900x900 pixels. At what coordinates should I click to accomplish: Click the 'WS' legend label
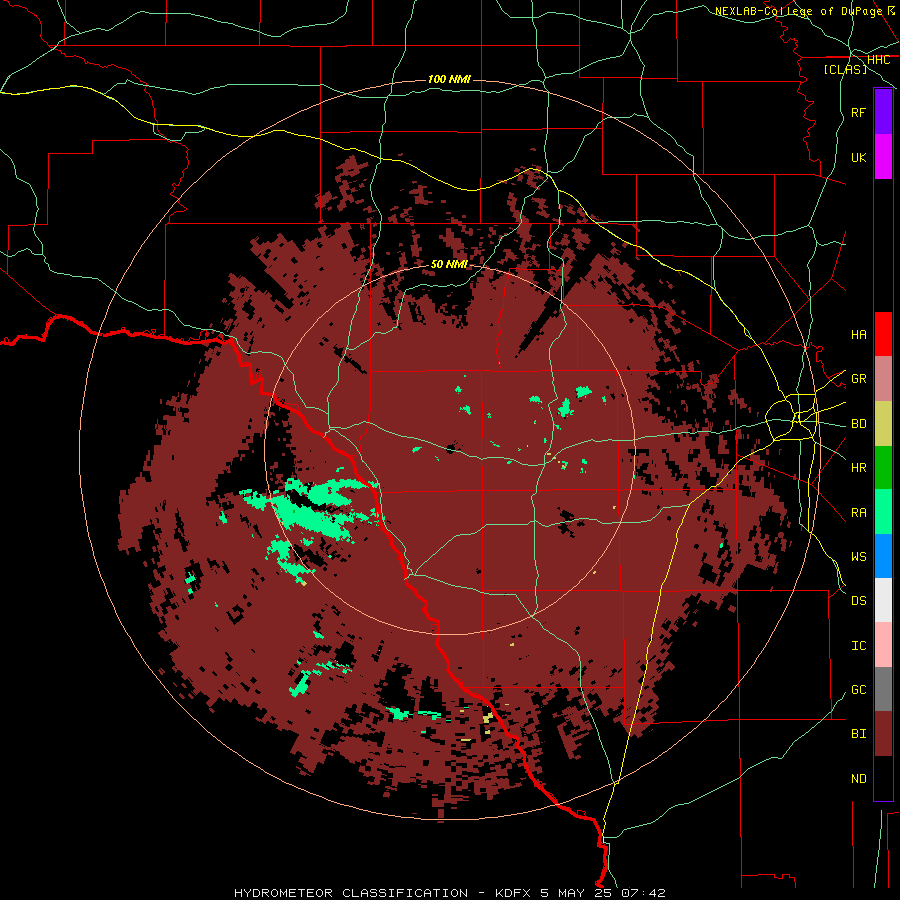858,557
